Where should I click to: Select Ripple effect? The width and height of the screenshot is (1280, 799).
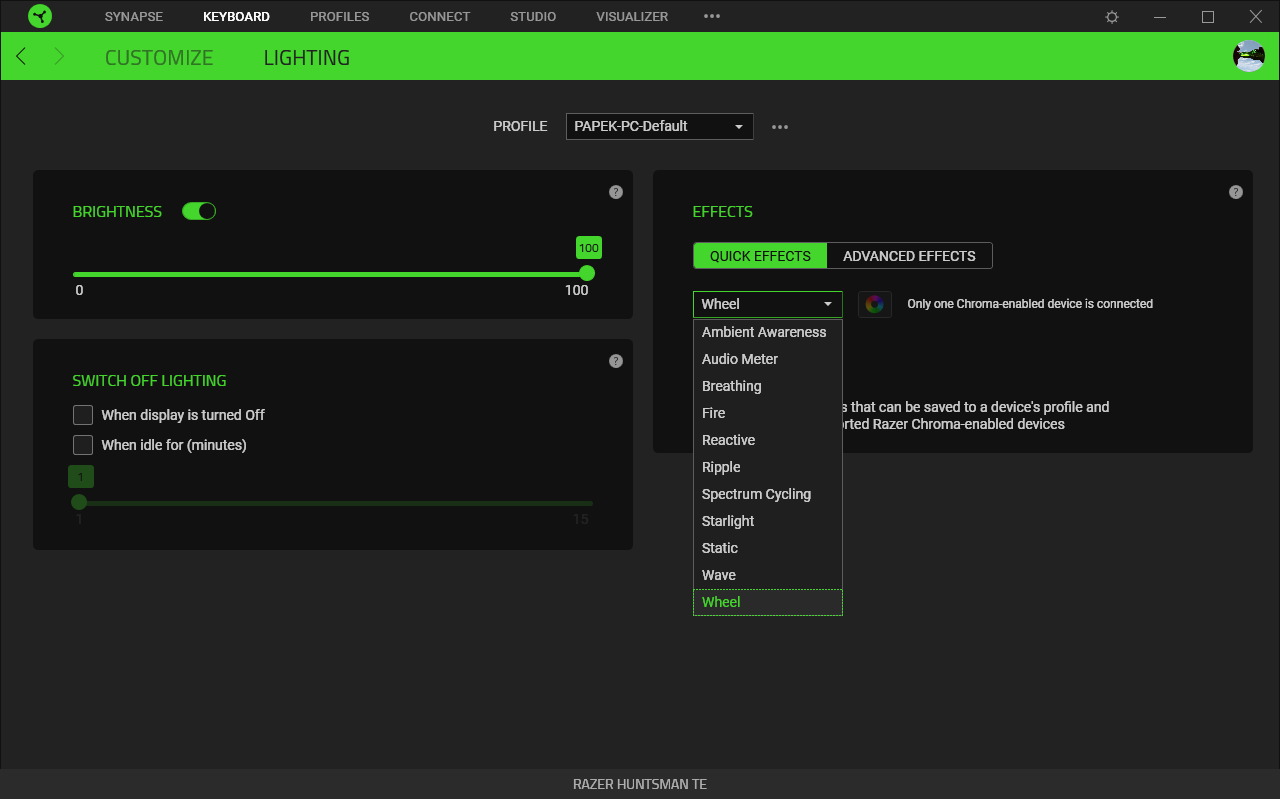point(768,467)
